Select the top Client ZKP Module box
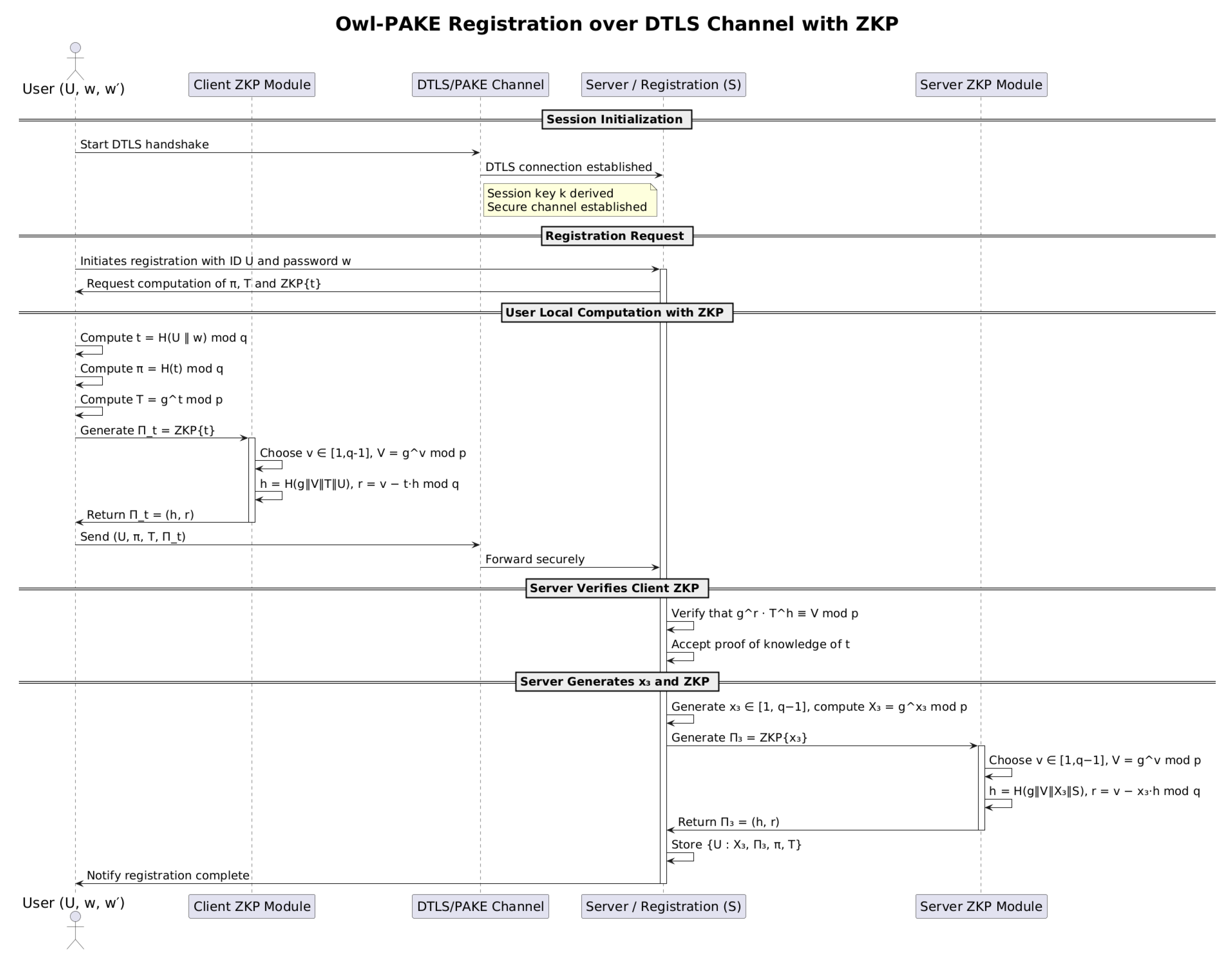The height and width of the screenshot is (958, 1232). tap(252, 85)
